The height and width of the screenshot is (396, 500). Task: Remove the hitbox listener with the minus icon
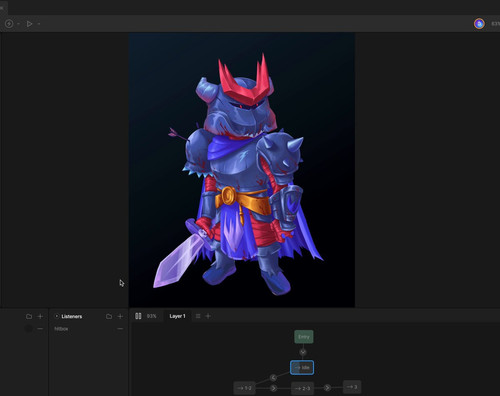(120, 329)
